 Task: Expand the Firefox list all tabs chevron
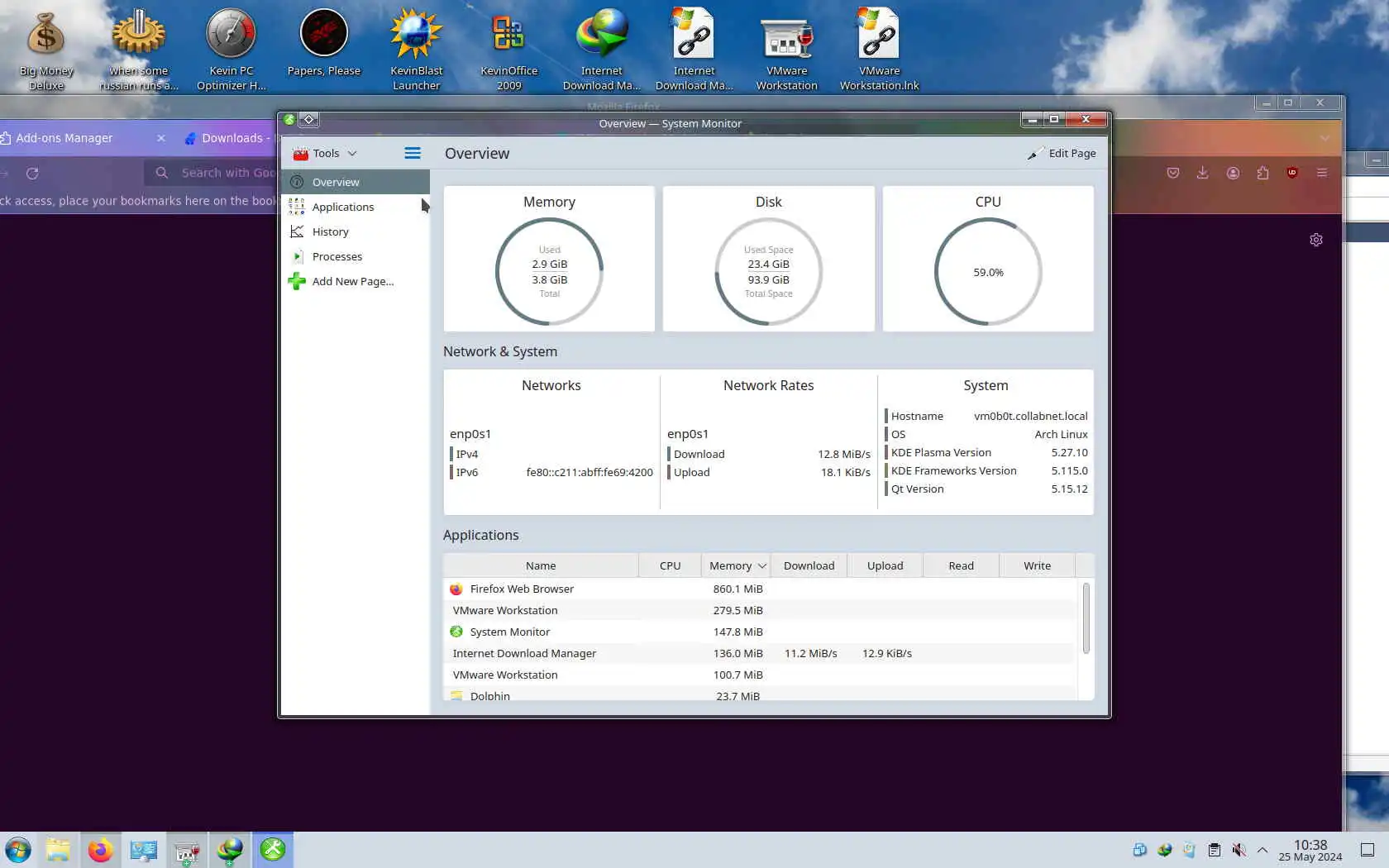(x=1325, y=138)
